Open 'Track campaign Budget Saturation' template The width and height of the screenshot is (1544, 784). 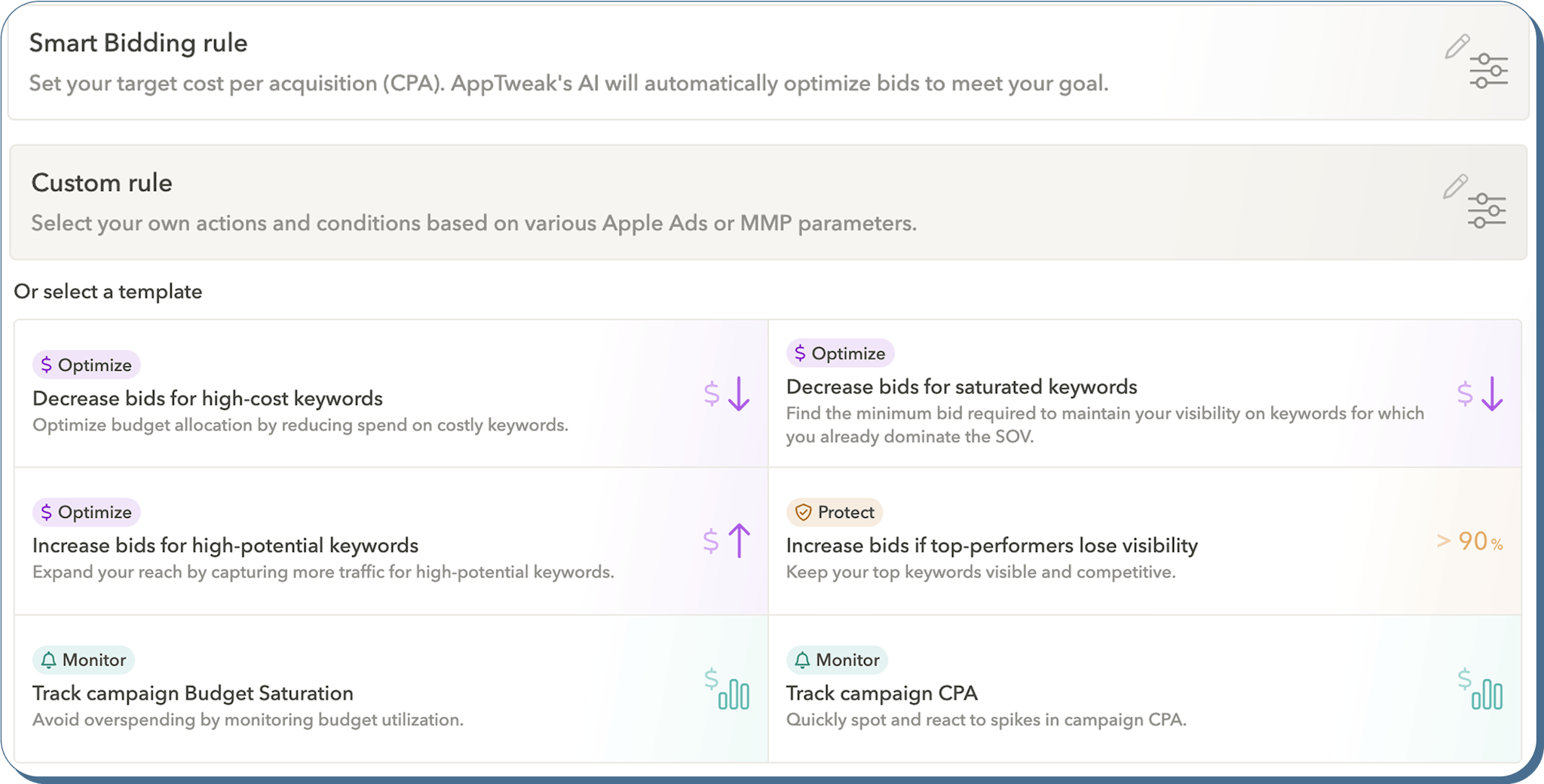192,693
